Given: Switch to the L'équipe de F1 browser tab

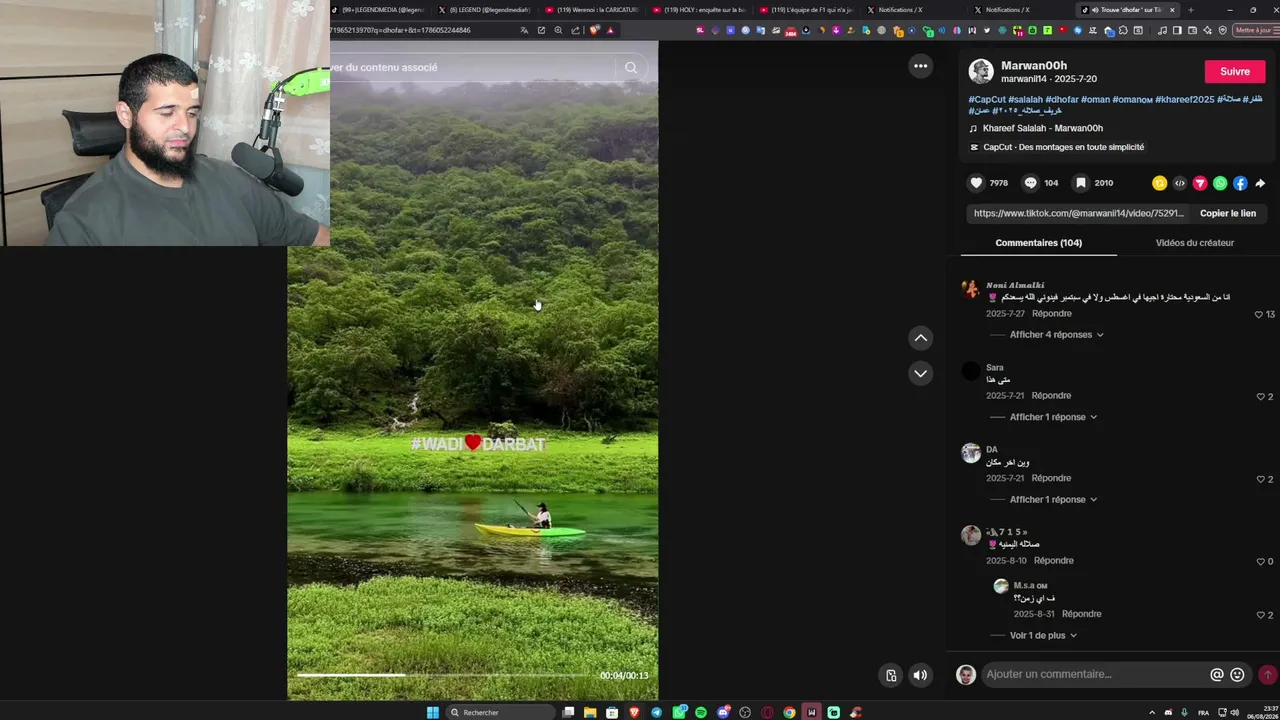Looking at the screenshot, I should coord(808,10).
